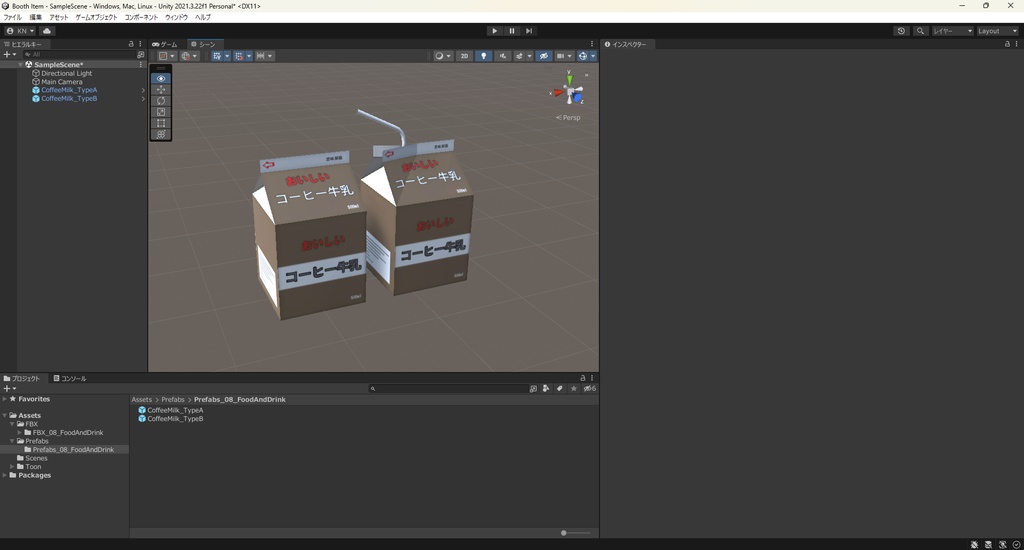Open the KN account dropdown
The image size is (1024, 550).
(20, 31)
